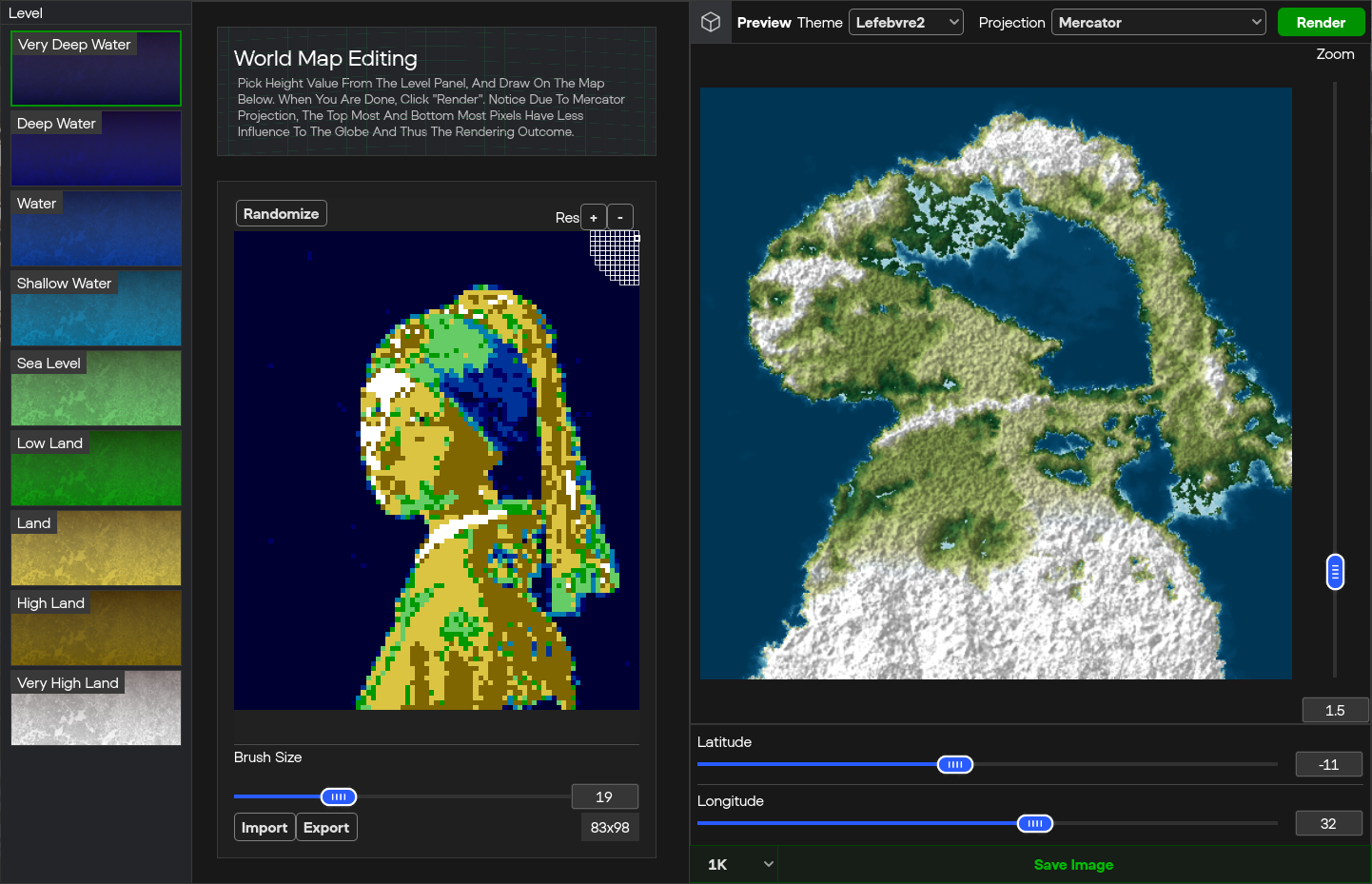This screenshot has height=884, width=1372.
Task: Click the Import button
Action: (265, 827)
